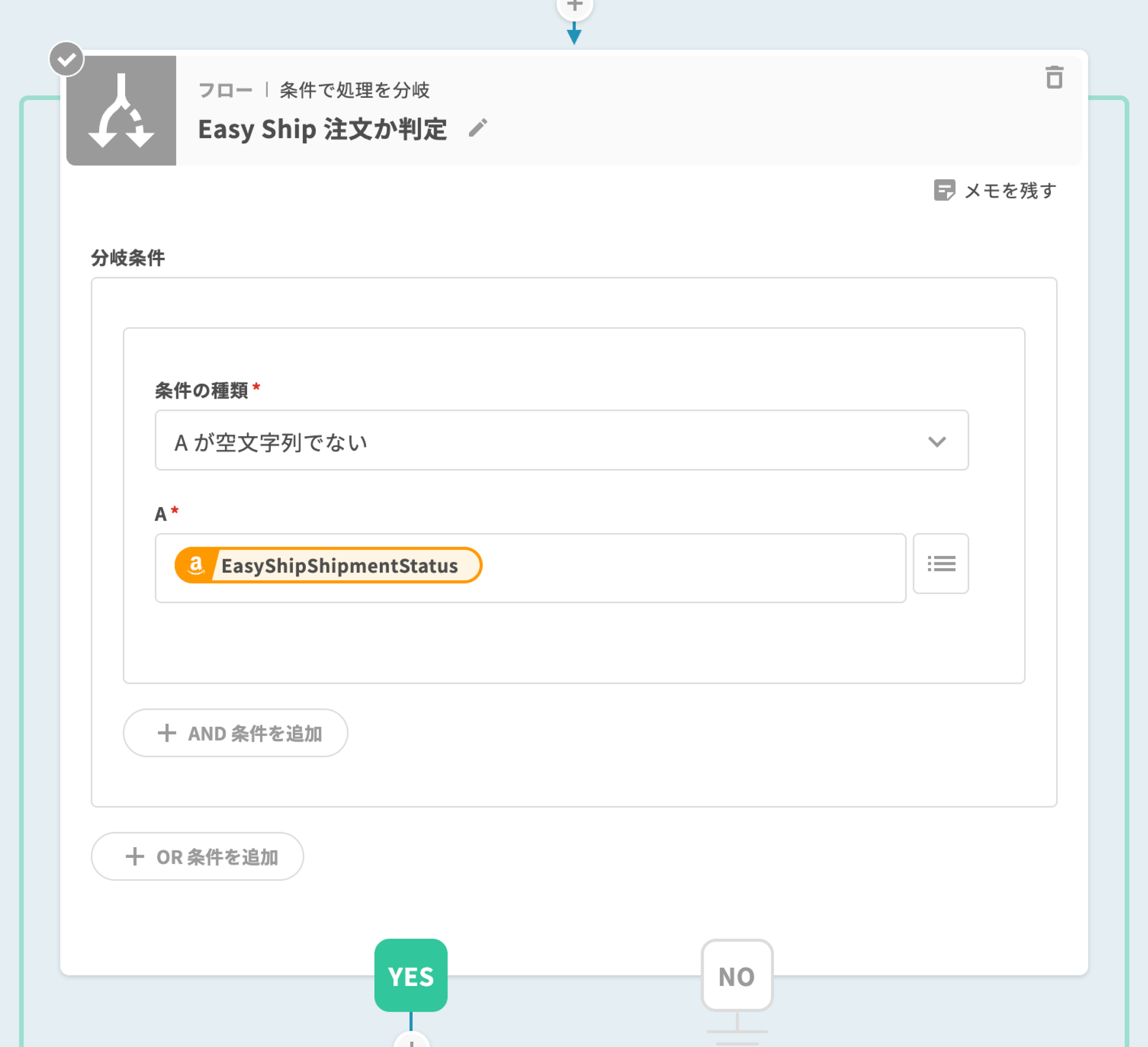Image resolution: width=1148 pixels, height=1047 pixels.
Task: Click the Amazon logo on EasyShipShipmentStatus tag
Action: click(x=196, y=565)
